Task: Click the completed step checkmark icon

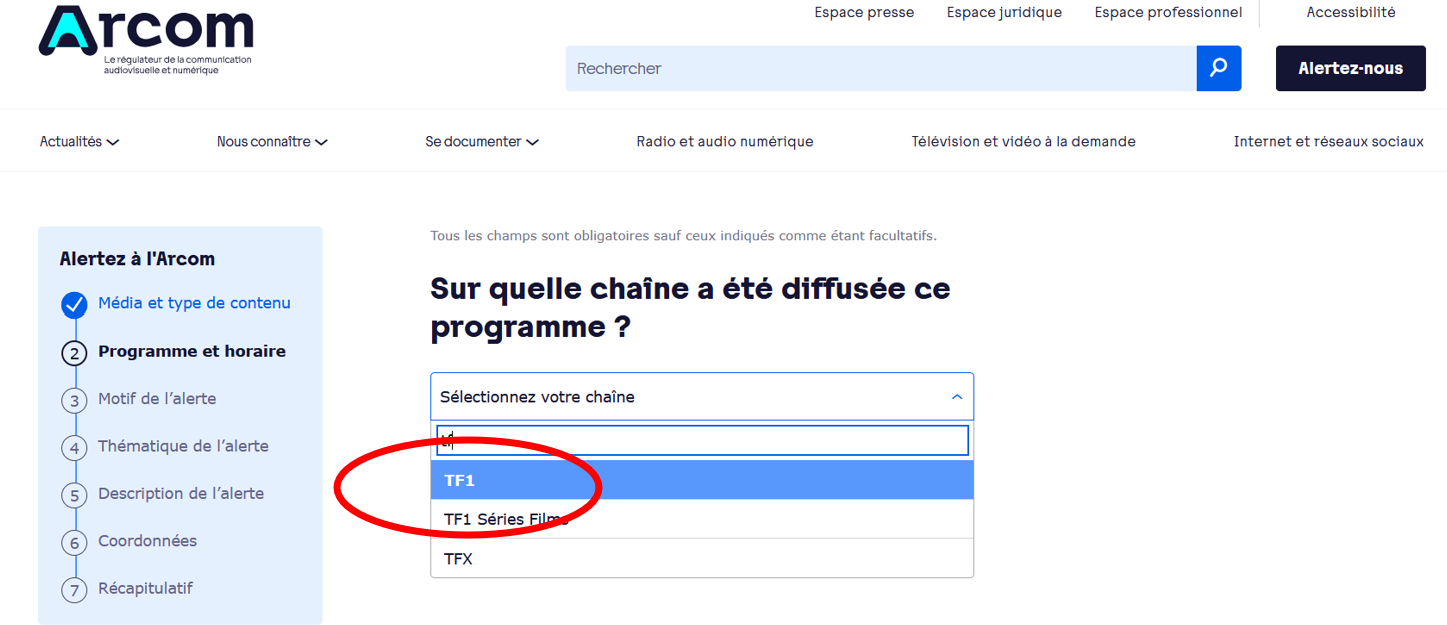Action: (74, 305)
